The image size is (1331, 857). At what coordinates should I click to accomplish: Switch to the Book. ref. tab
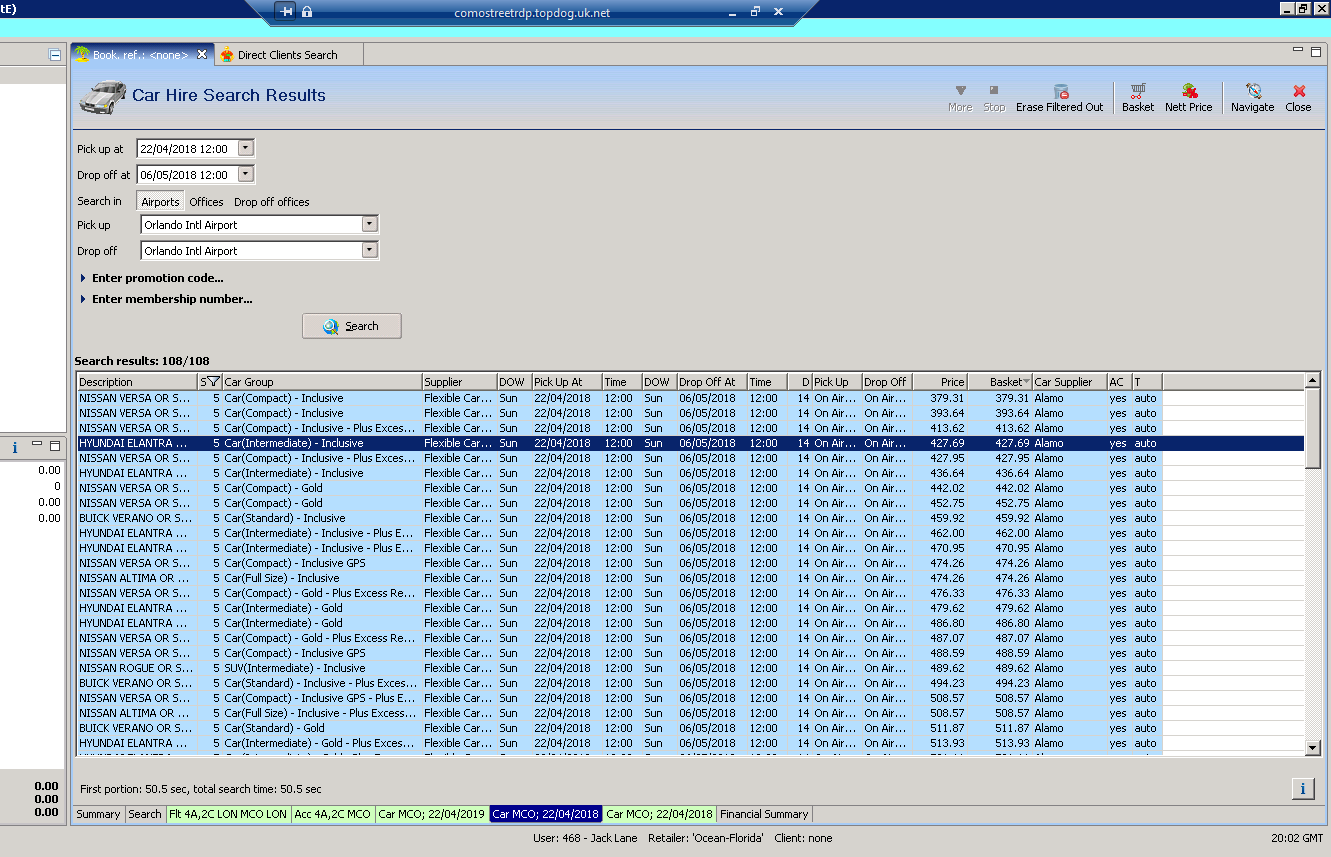point(140,55)
